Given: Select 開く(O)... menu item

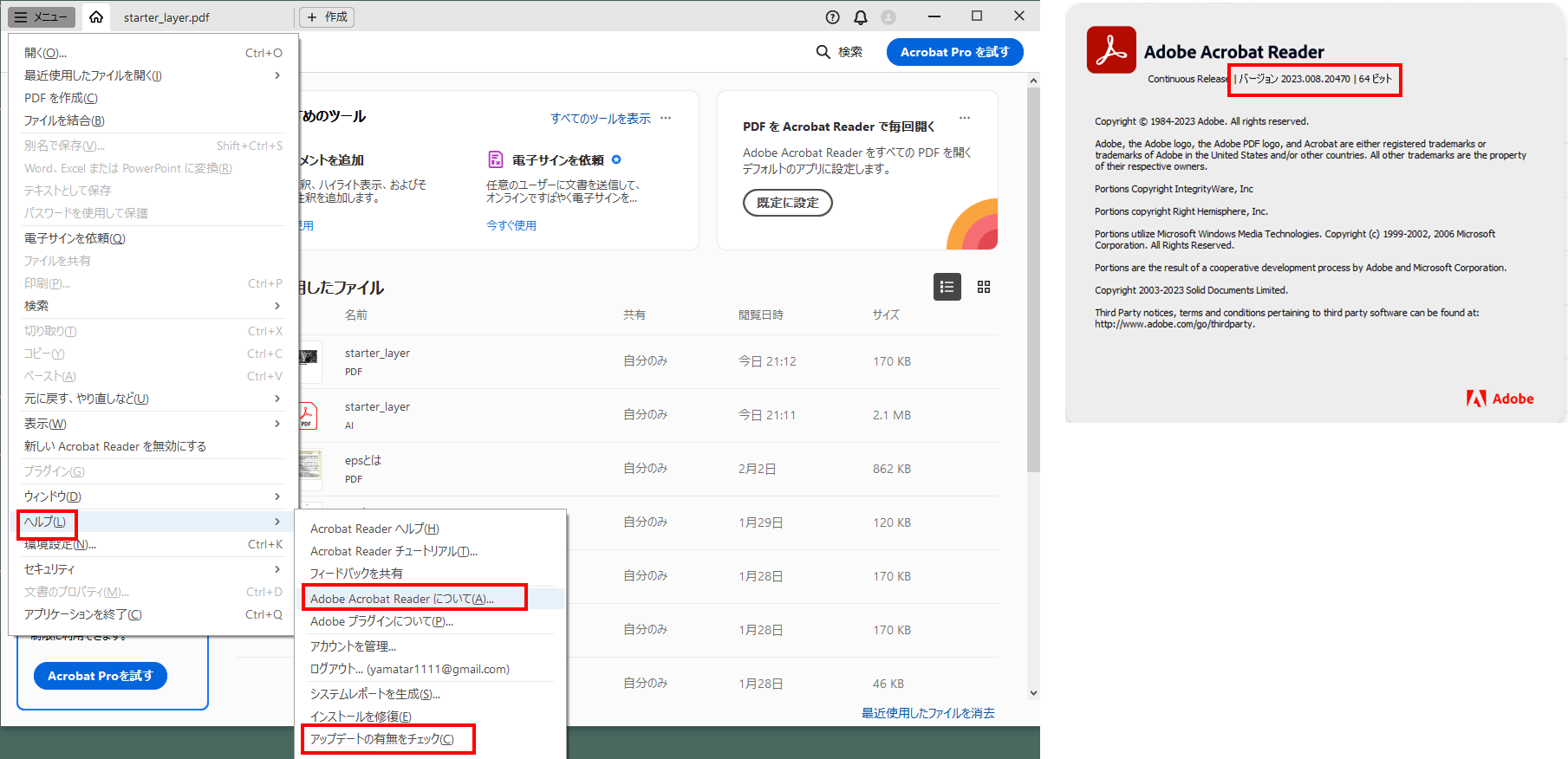Looking at the screenshot, I should coord(153,53).
